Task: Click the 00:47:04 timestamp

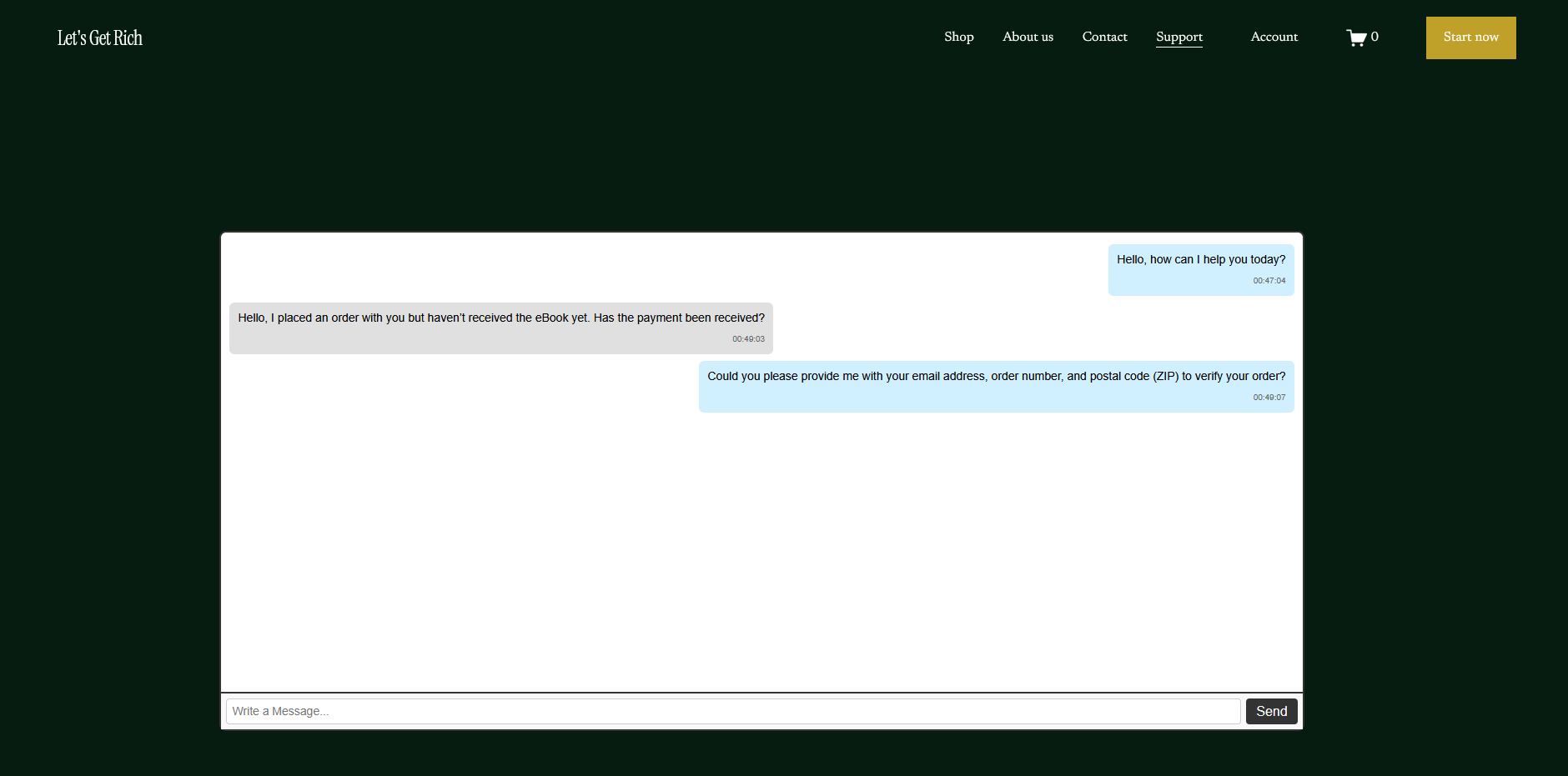Action: click(x=1269, y=281)
